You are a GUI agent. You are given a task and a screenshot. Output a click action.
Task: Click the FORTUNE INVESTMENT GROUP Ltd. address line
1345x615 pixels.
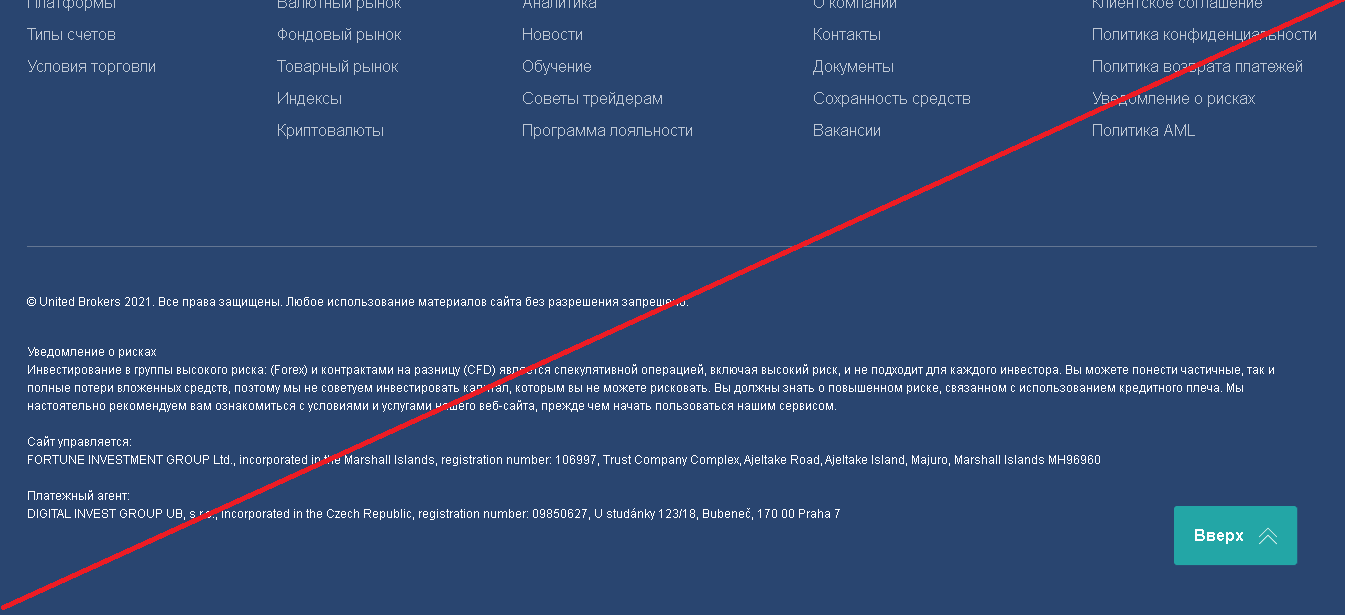564,460
